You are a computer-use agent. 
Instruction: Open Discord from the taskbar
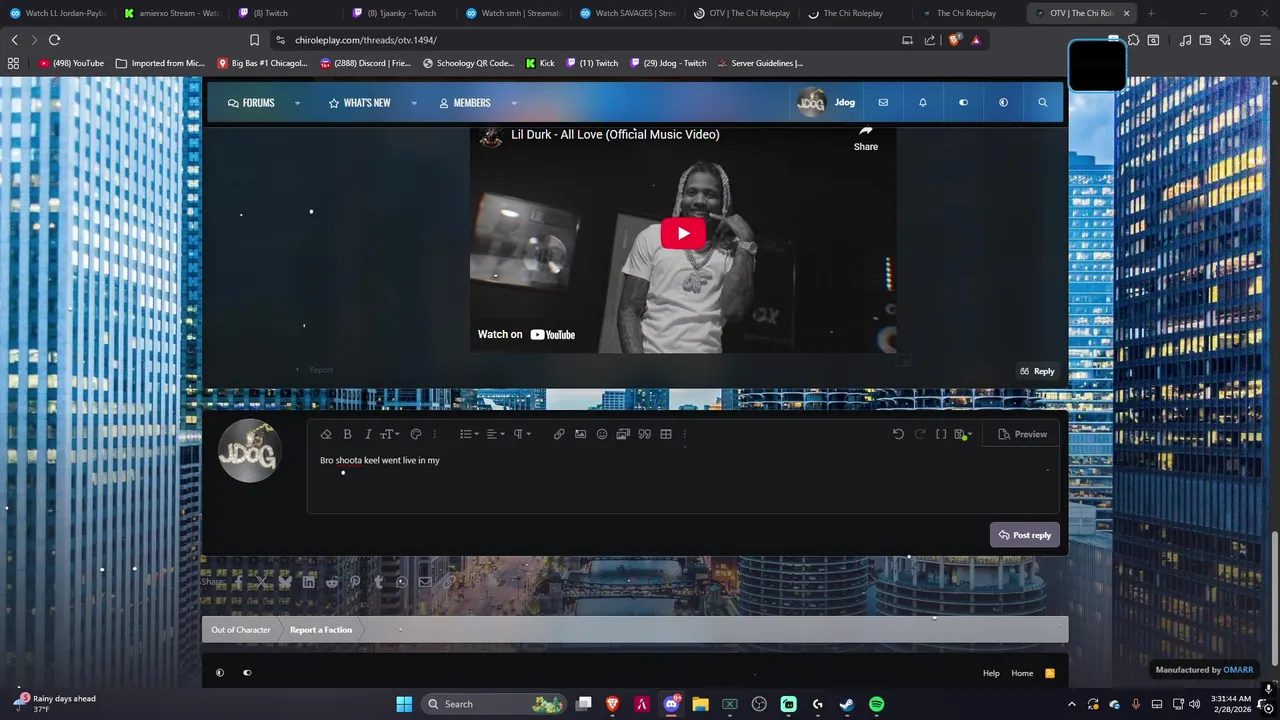coord(671,704)
